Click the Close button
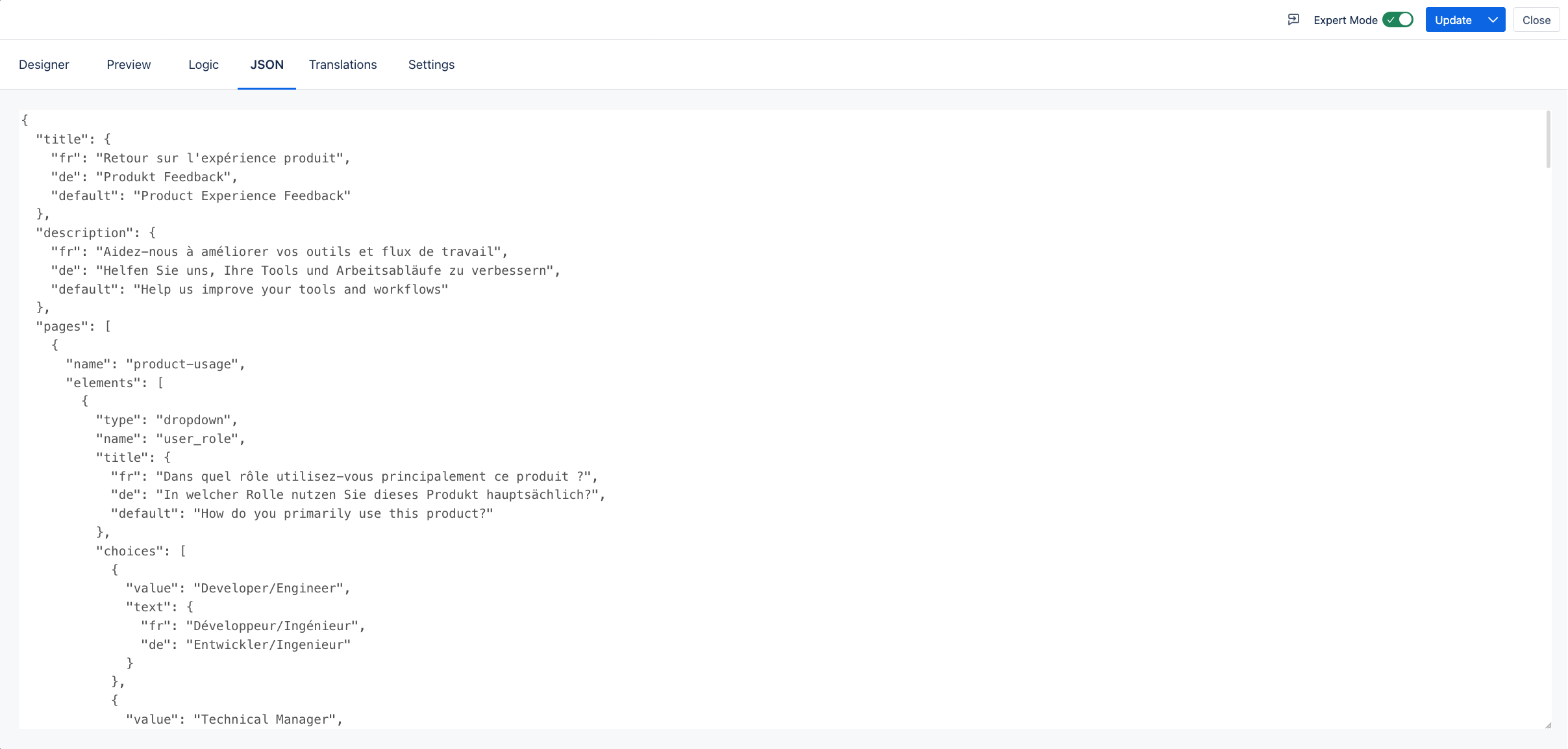This screenshot has height=749, width=1568. pyautogui.click(x=1536, y=20)
